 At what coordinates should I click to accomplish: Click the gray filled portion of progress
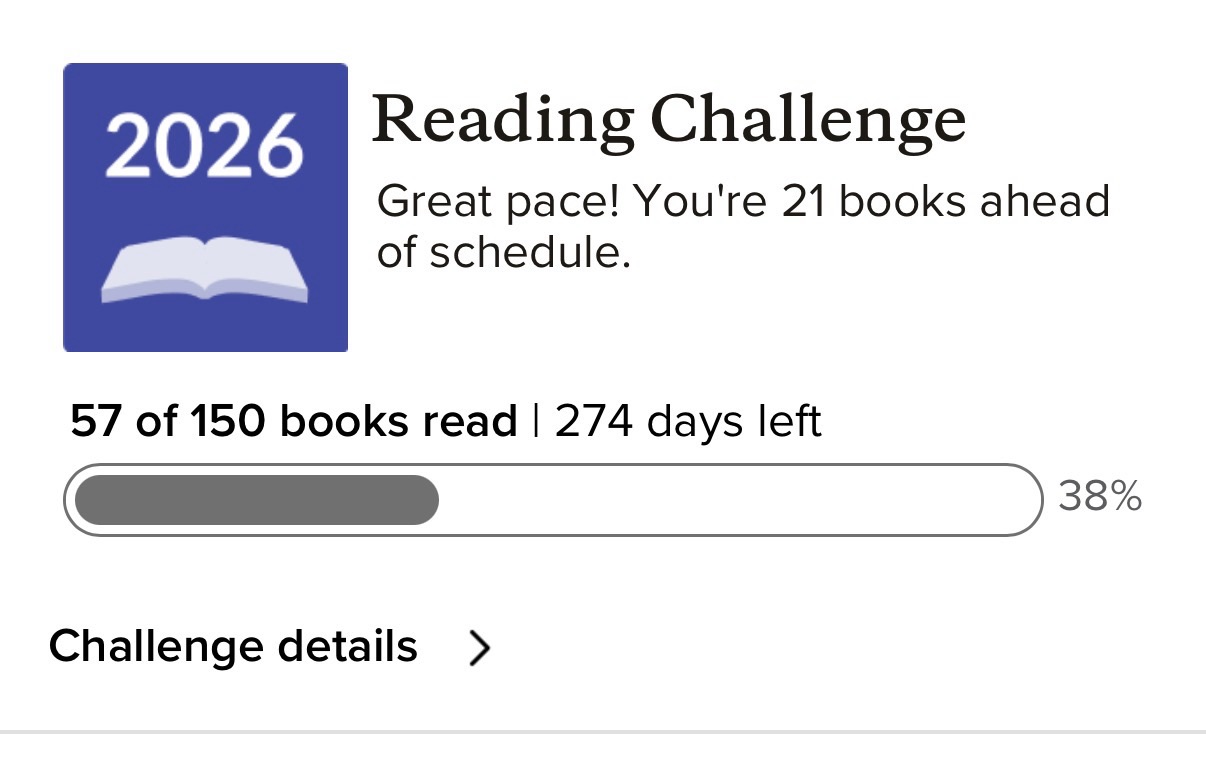[x=256, y=500]
